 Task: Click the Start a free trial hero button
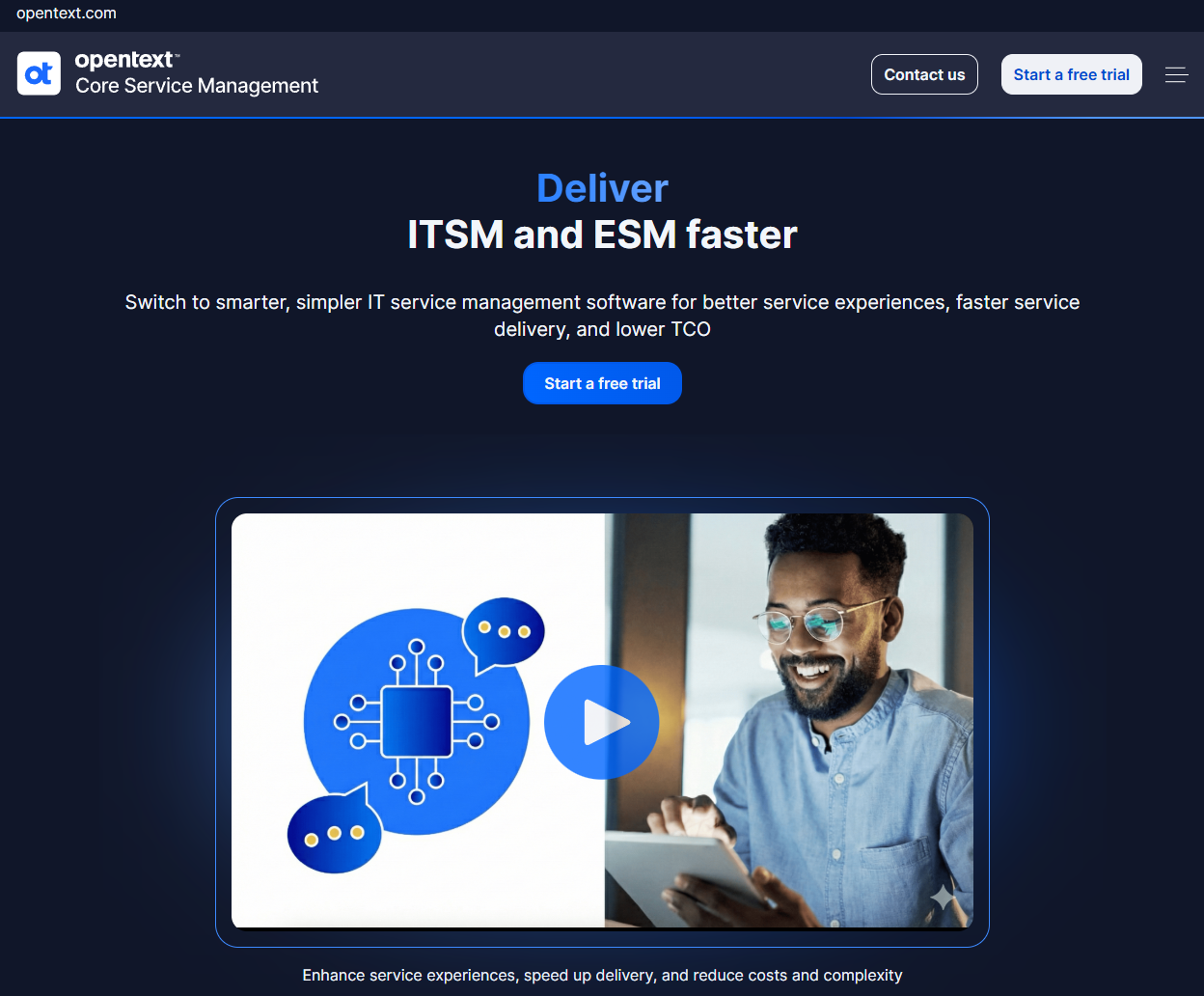(602, 383)
